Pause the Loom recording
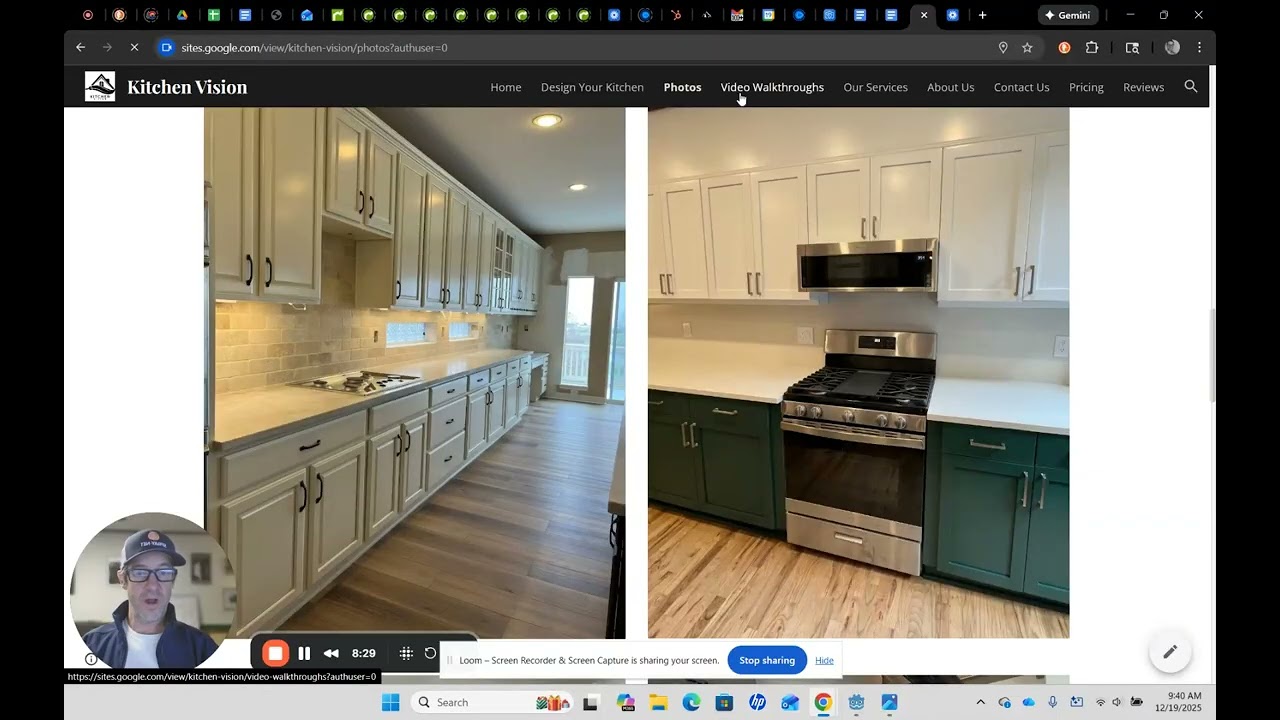Viewport: 1280px width, 720px height. tap(304, 654)
